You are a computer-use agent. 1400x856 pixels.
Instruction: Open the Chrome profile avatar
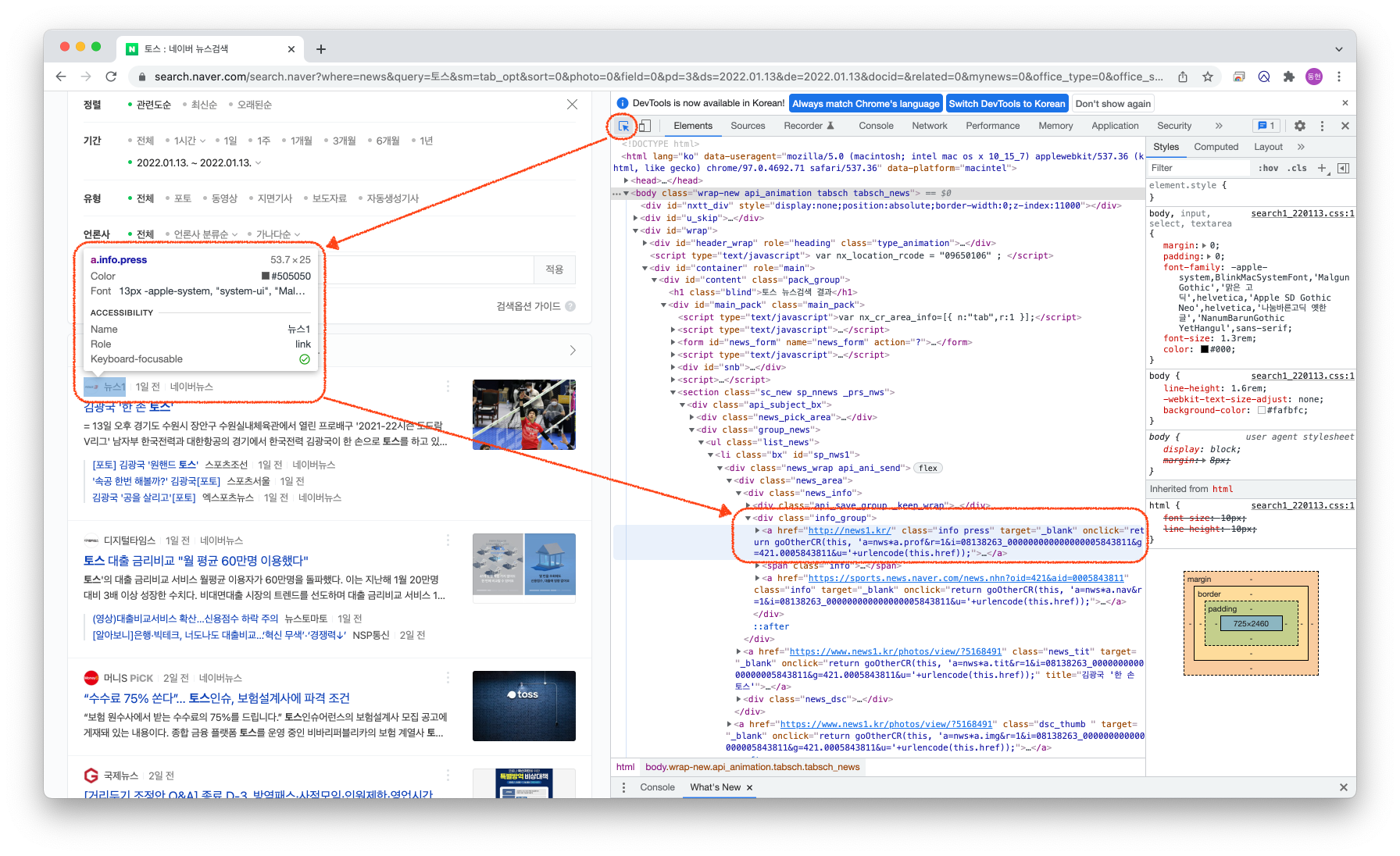(x=1314, y=77)
